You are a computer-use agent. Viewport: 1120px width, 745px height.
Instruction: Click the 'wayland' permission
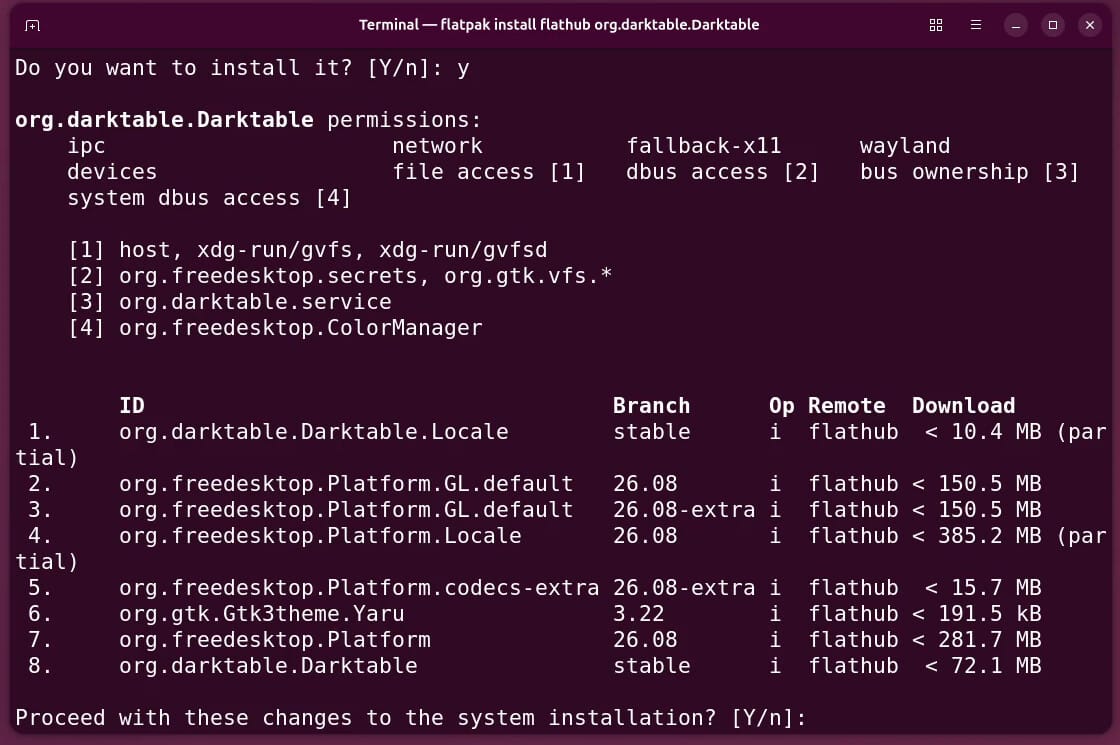[x=905, y=146]
